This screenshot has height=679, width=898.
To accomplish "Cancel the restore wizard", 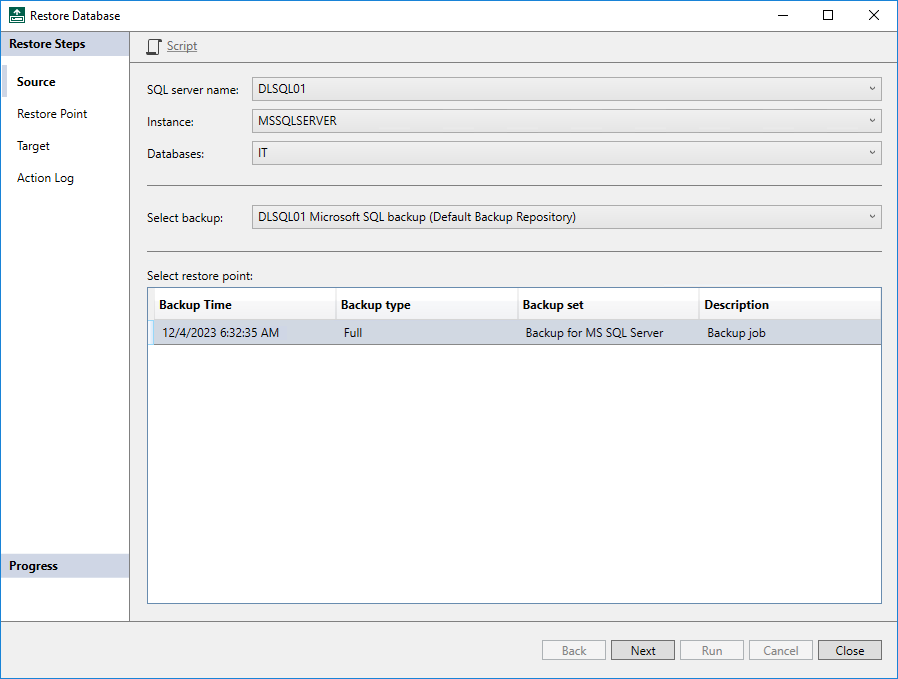I will tap(780, 650).
